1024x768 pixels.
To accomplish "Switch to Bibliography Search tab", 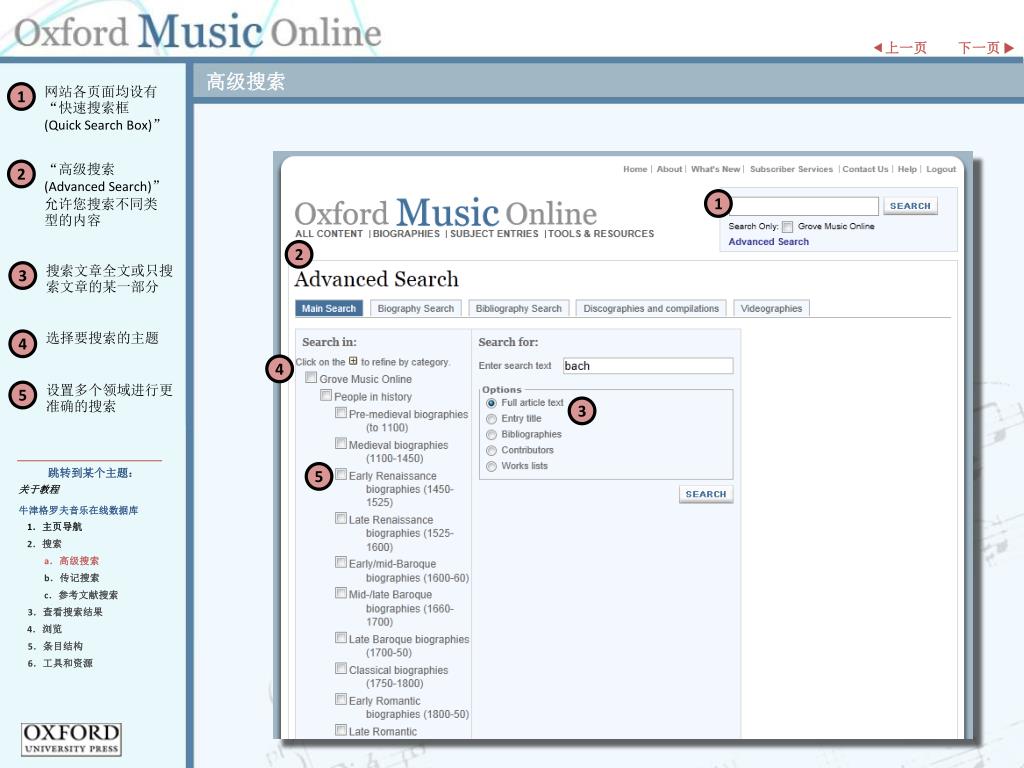I will click(x=519, y=308).
